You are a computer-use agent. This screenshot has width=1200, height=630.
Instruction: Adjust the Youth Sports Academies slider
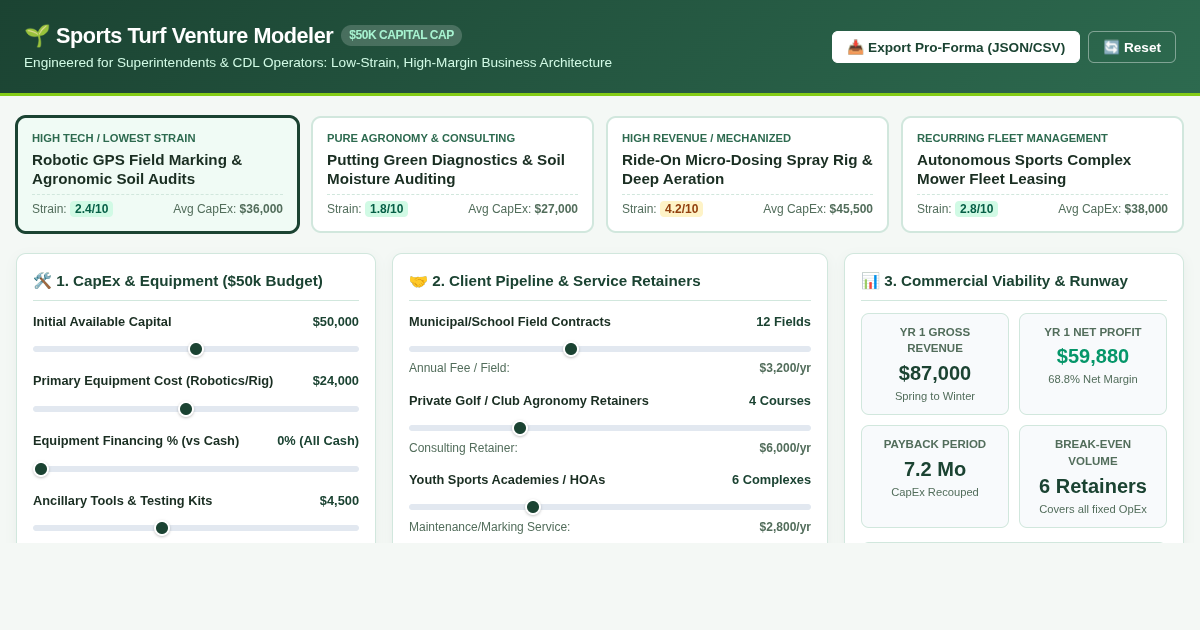point(610,507)
